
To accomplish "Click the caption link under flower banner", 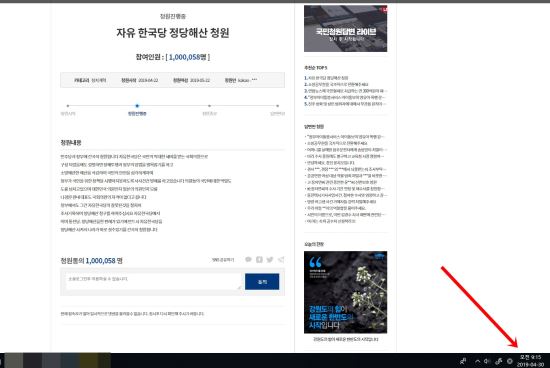I will tap(346, 339).
